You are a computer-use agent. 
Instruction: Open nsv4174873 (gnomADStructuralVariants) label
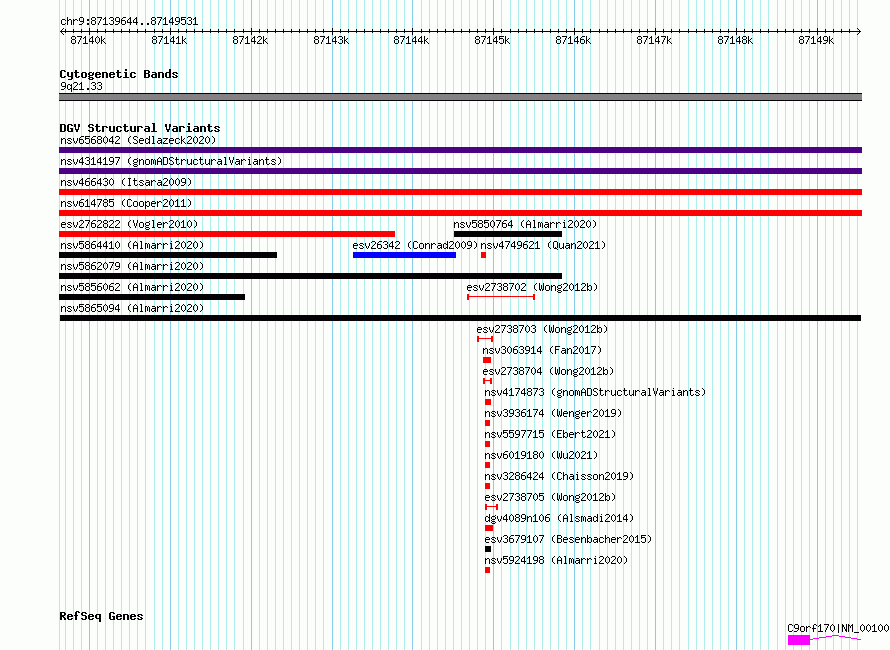(595, 392)
